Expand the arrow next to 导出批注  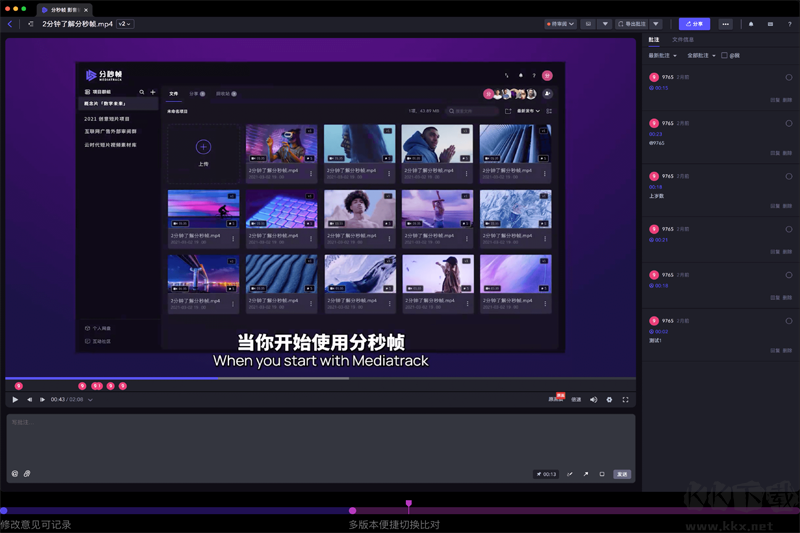[x=656, y=24]
